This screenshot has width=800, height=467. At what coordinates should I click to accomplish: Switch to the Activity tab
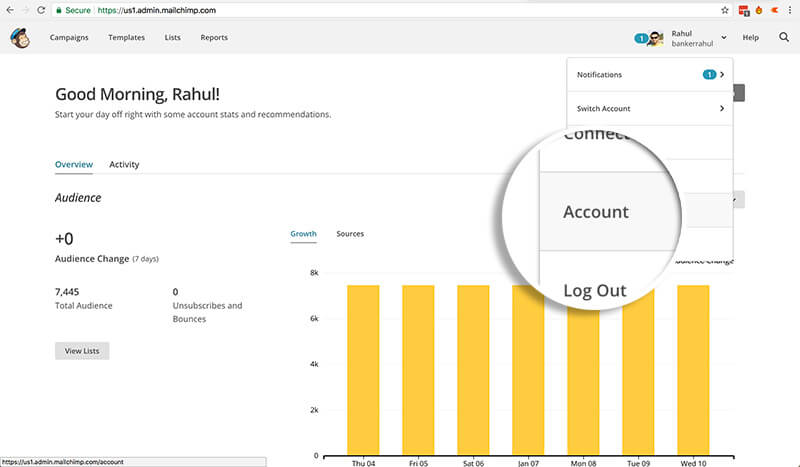click(x=124, y=164)
